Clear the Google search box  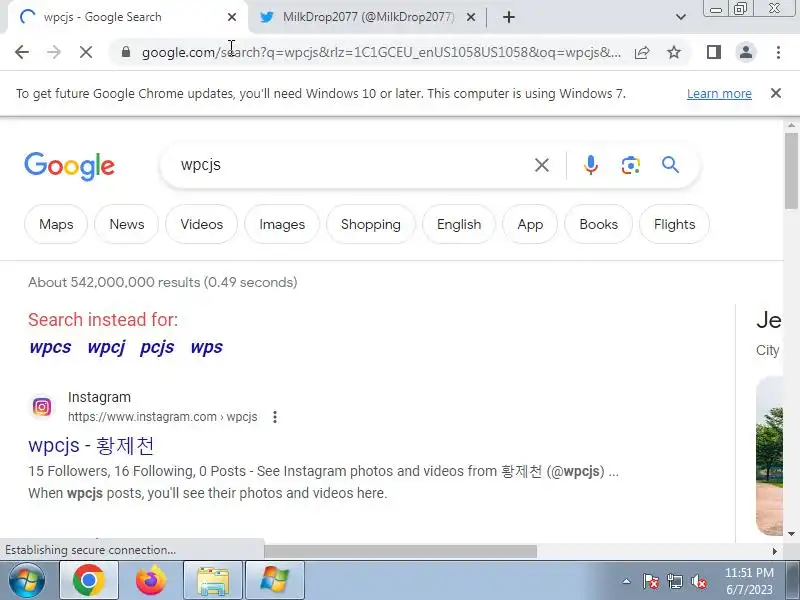tap(542, 165)
